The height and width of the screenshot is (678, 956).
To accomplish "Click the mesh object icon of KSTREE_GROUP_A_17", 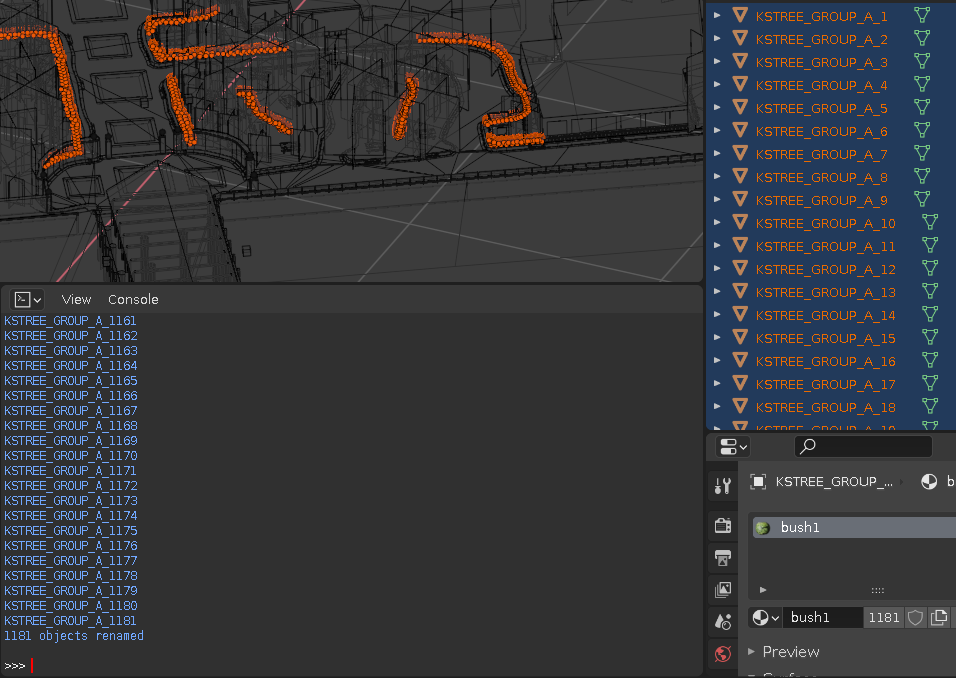I will tap(740, 384).
